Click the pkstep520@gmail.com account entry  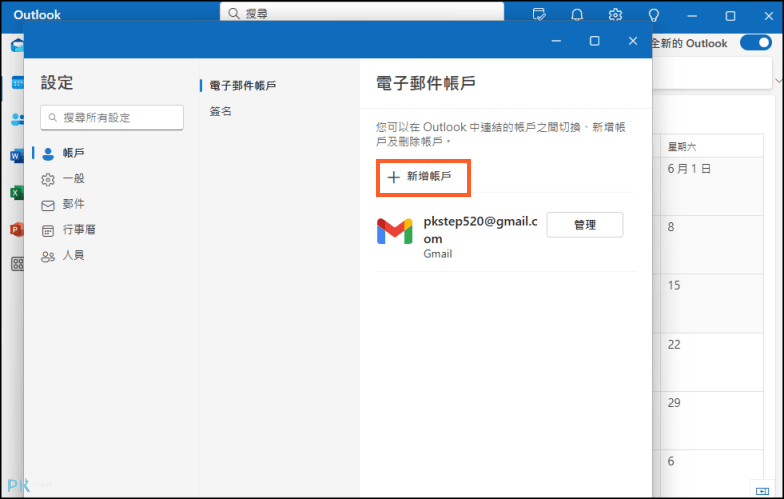pyautogui.click(x=480, y=237)
